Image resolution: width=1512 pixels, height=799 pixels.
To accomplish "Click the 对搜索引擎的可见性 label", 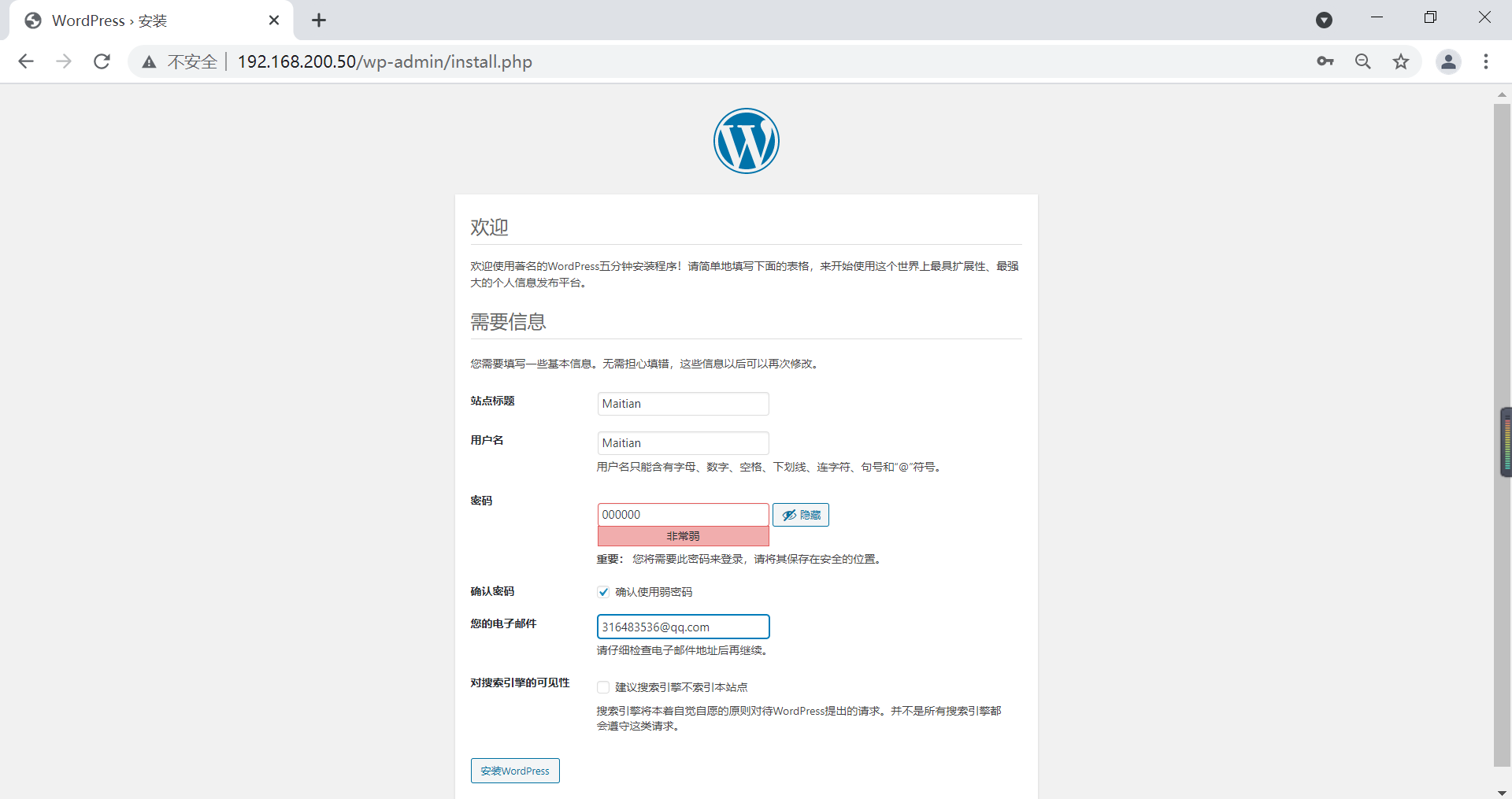I will 520,683.
